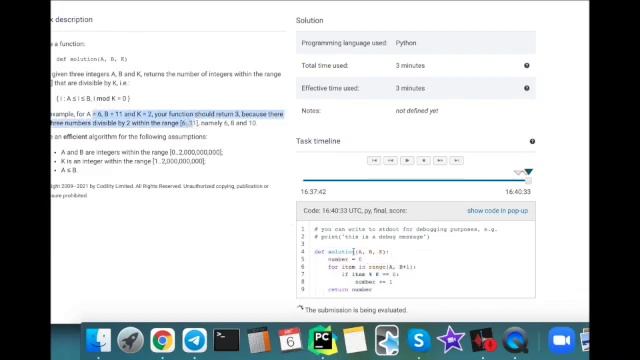This screenshot has height=360, width=640.
Task: Open QuickTime Player from the dock
Action: click(x=515, y=340)
